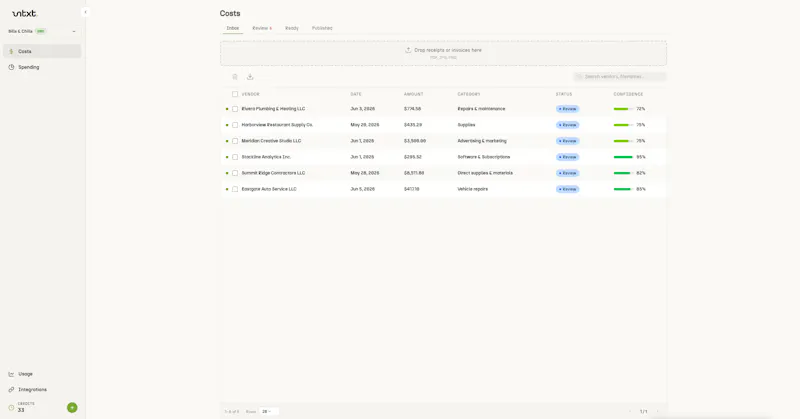The width and height of the screenshot is (800, 419).
Task: Click the credits clock icon
Action: pyautogui.click(x=11, y=407)
